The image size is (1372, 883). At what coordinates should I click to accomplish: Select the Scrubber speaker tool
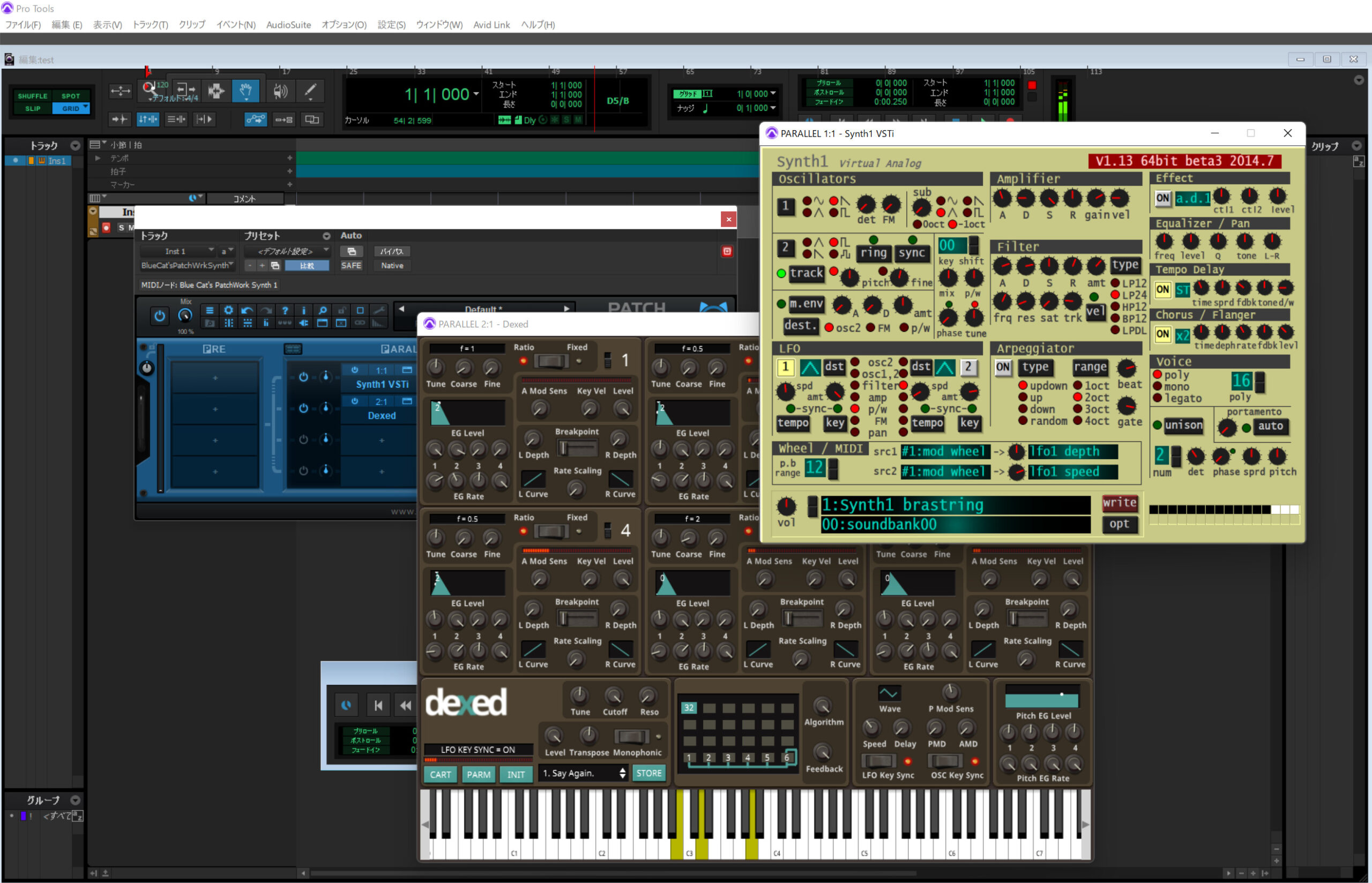coord(280,91)
